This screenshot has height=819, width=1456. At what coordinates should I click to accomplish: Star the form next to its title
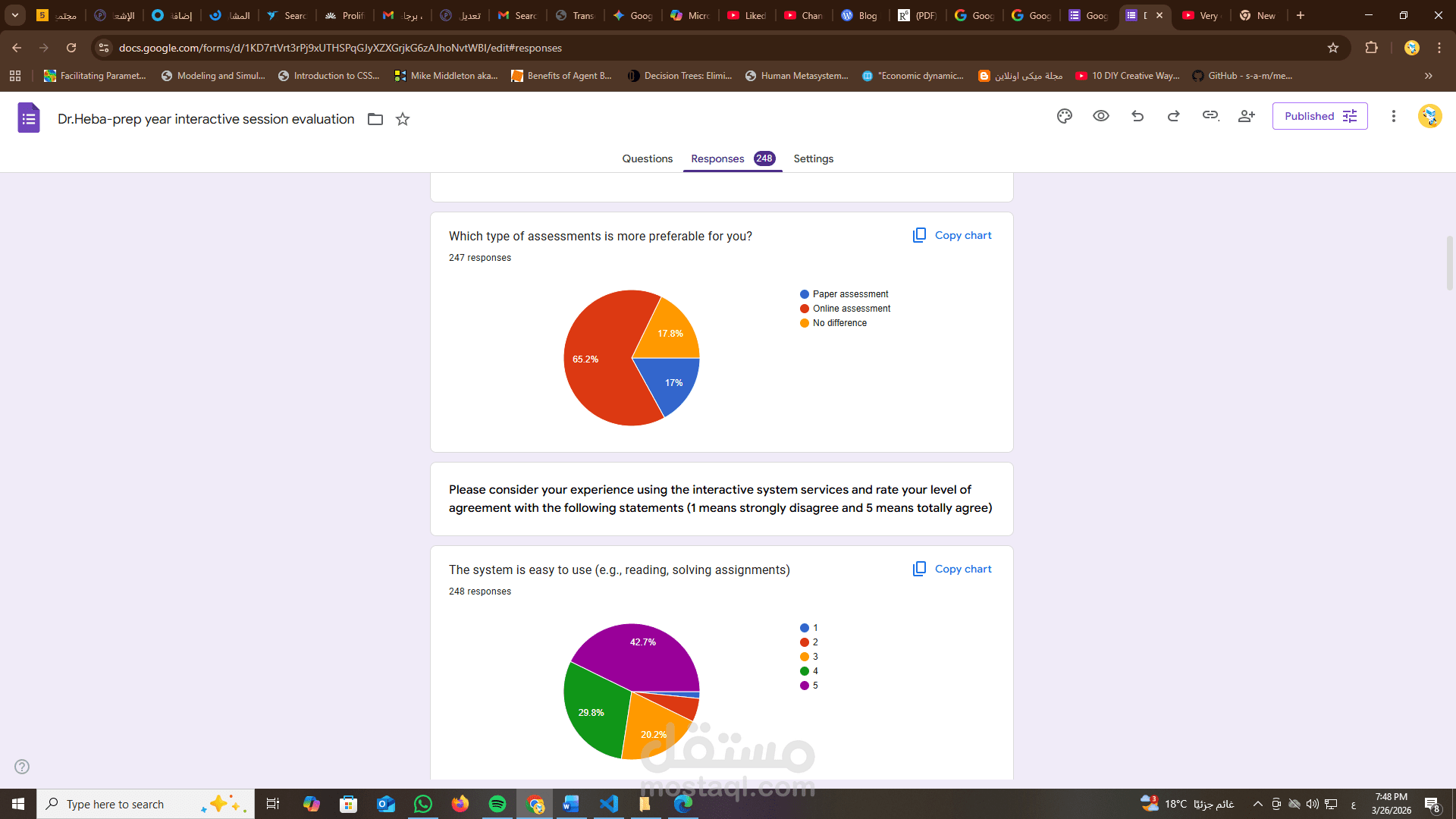pyautogui.click(x=403, y=119)
